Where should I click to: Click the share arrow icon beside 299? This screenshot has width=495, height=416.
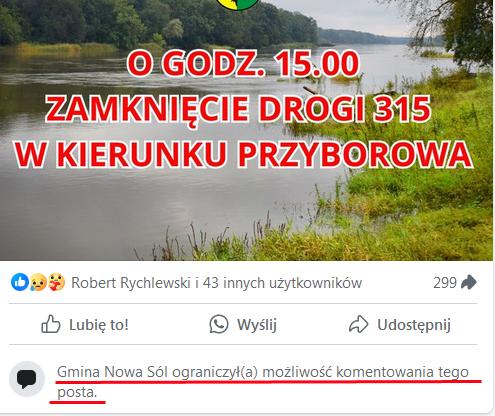469,282
